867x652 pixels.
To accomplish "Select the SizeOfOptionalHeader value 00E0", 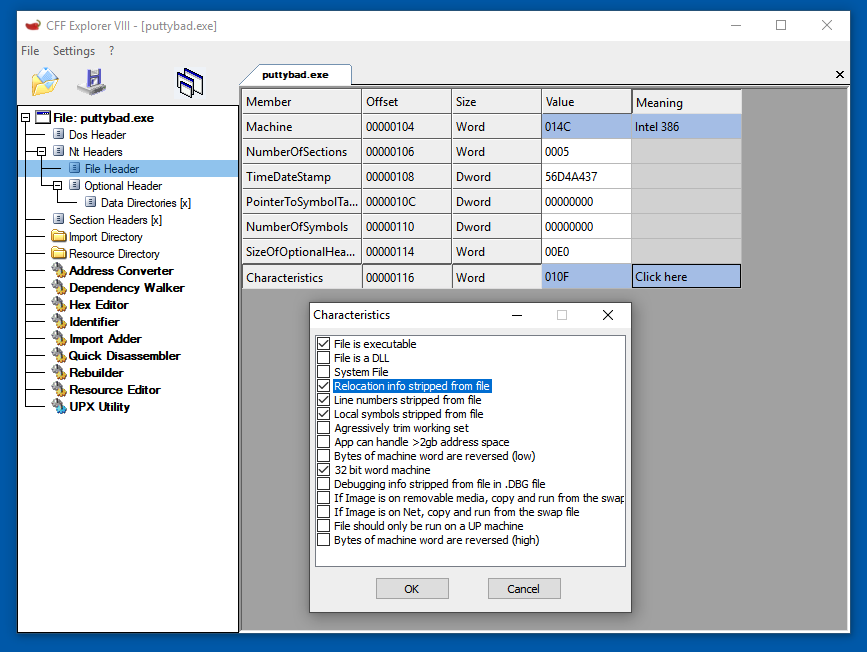I will (x=586, y=252).
